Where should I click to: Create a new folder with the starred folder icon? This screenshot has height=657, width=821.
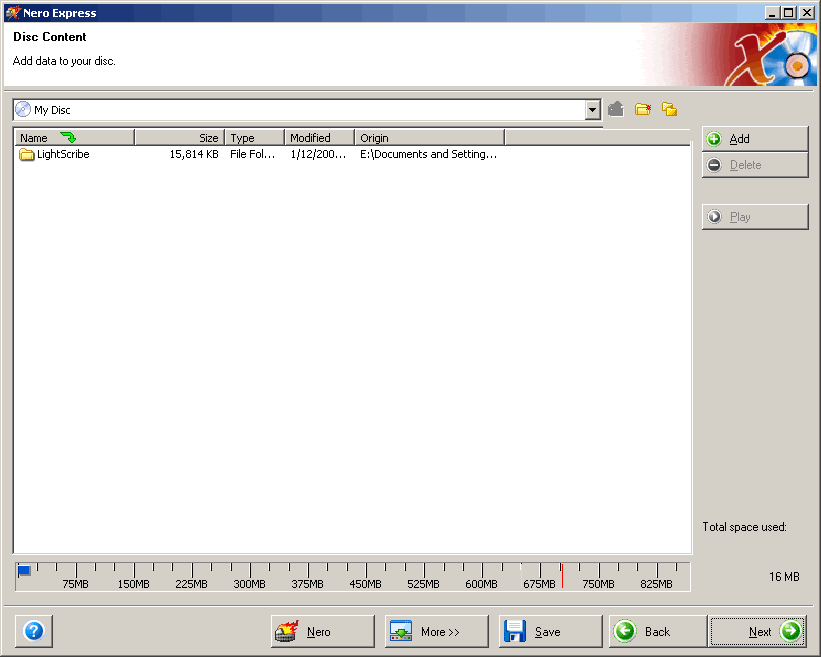[x=642, y=109]
